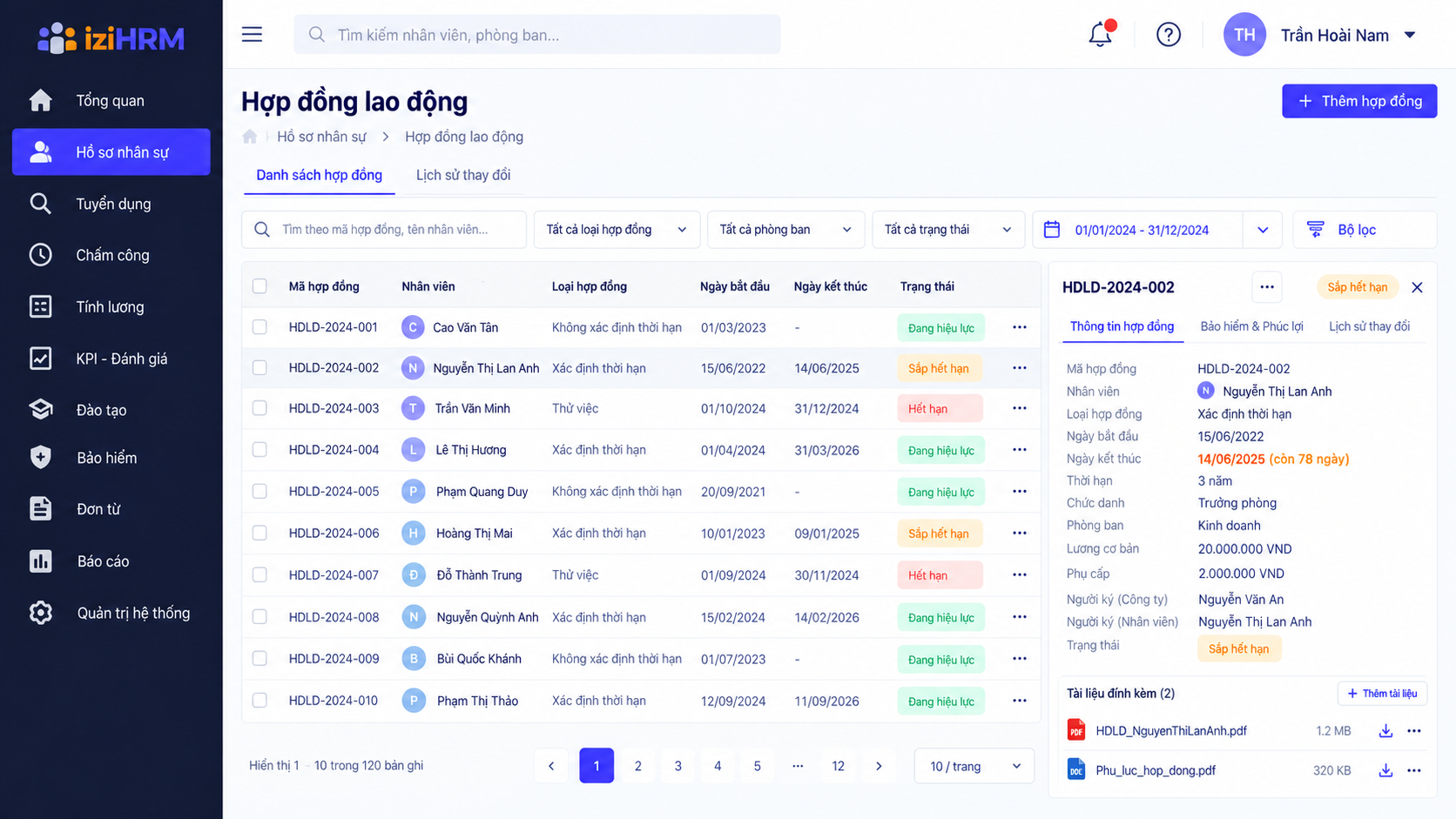
Task: Select Danh sách hợp đồng tab
Action: pyautogui.click(x=319, y=175)
